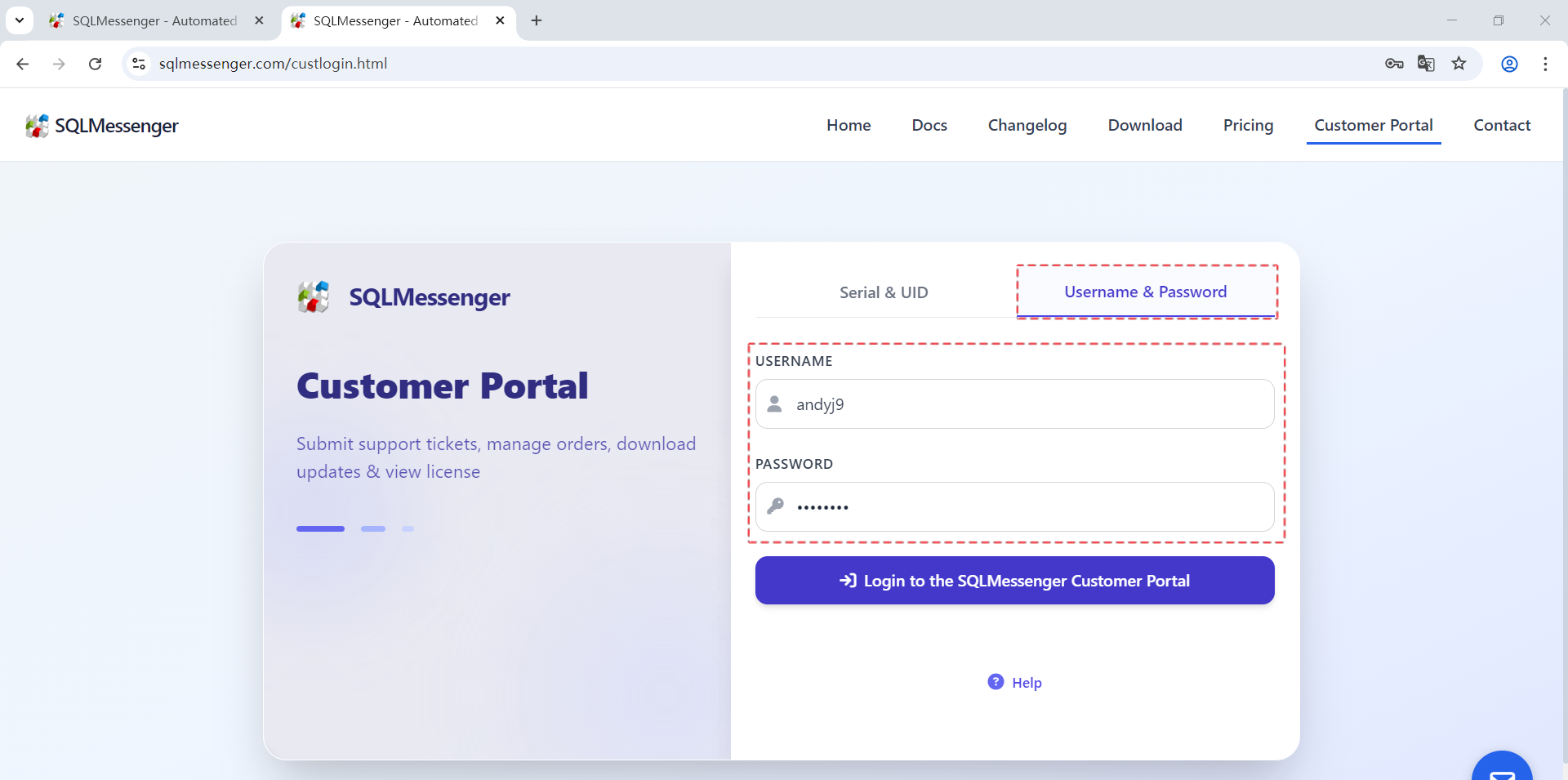Focus the Username input field

[1029, 404]
